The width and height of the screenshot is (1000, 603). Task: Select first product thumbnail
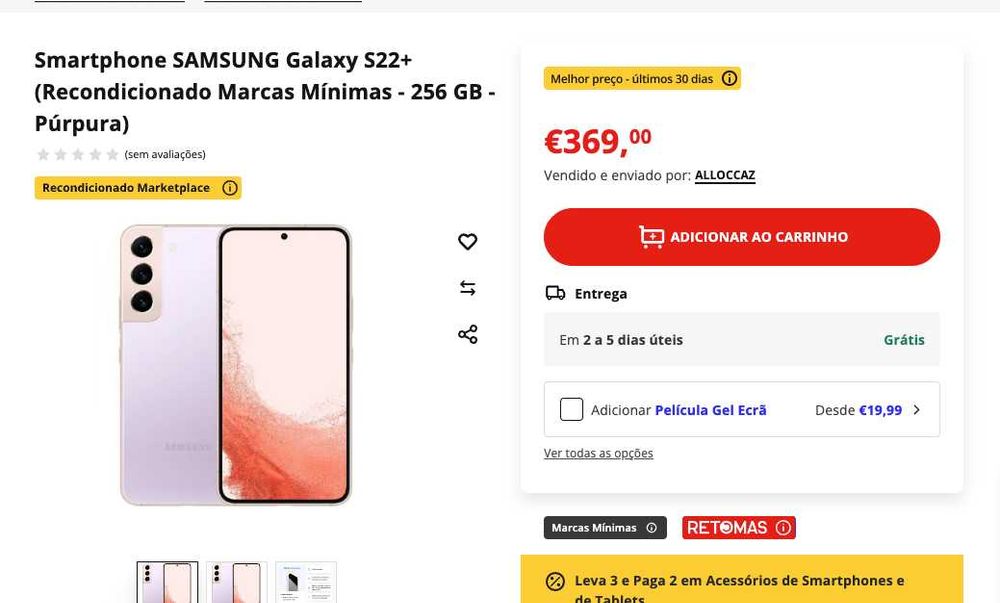[167, 583]
